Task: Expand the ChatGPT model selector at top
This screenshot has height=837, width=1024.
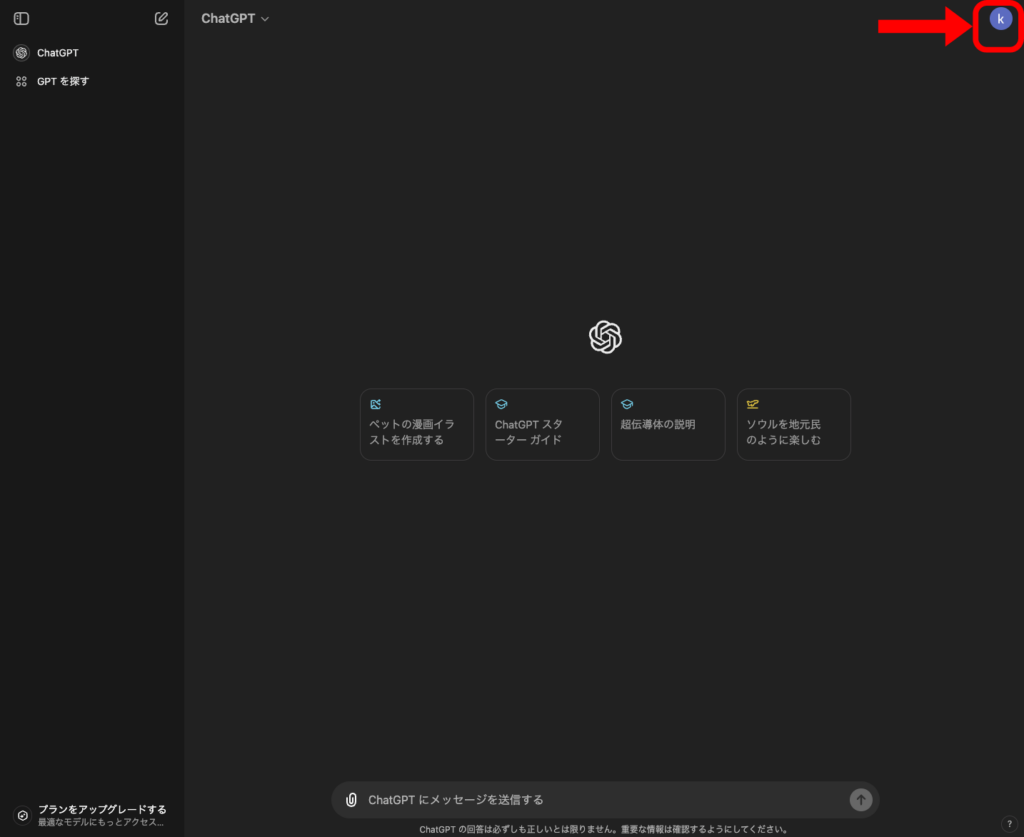Action: coord(234,19)
